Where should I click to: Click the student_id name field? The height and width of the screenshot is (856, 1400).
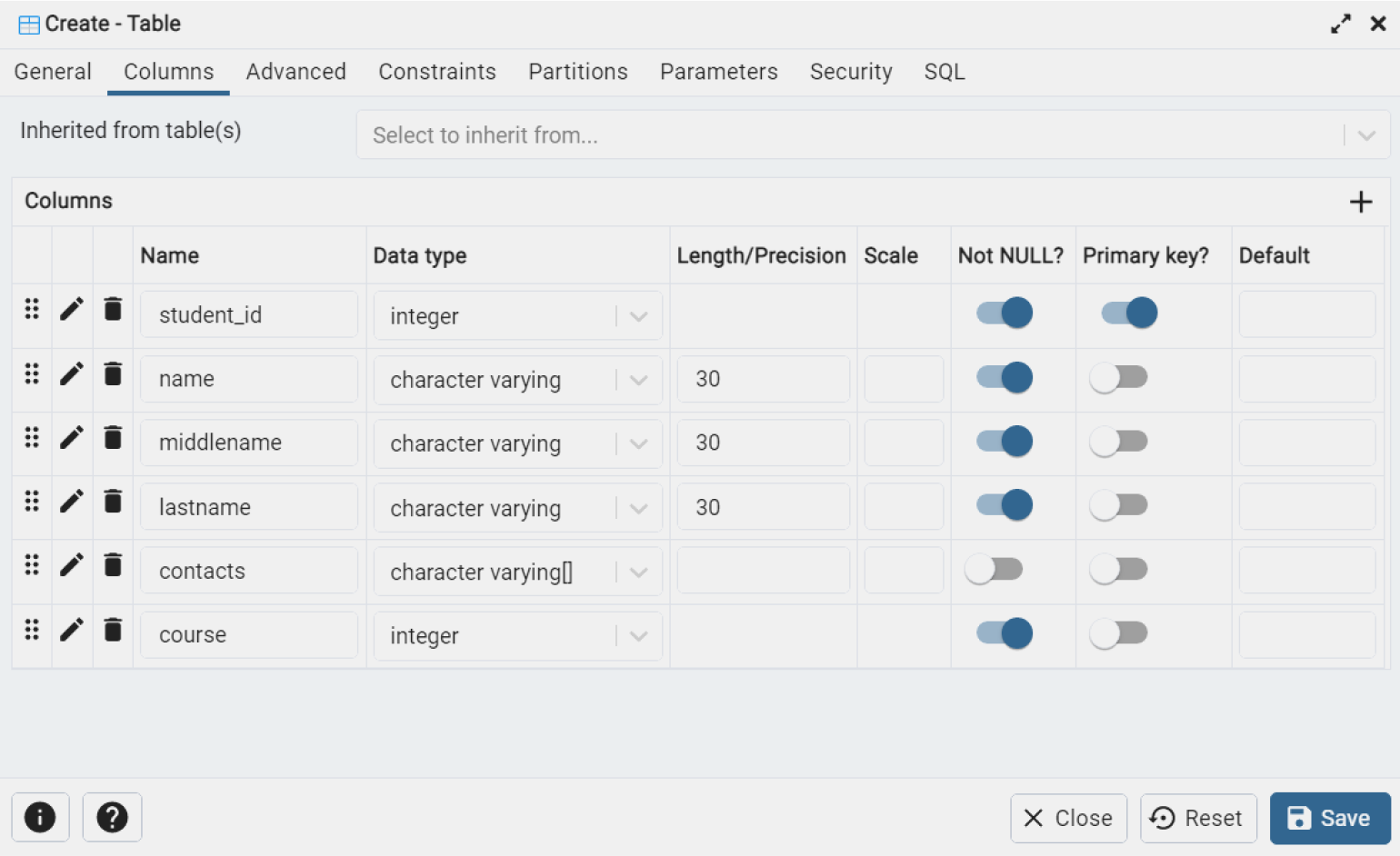[249, 314]
